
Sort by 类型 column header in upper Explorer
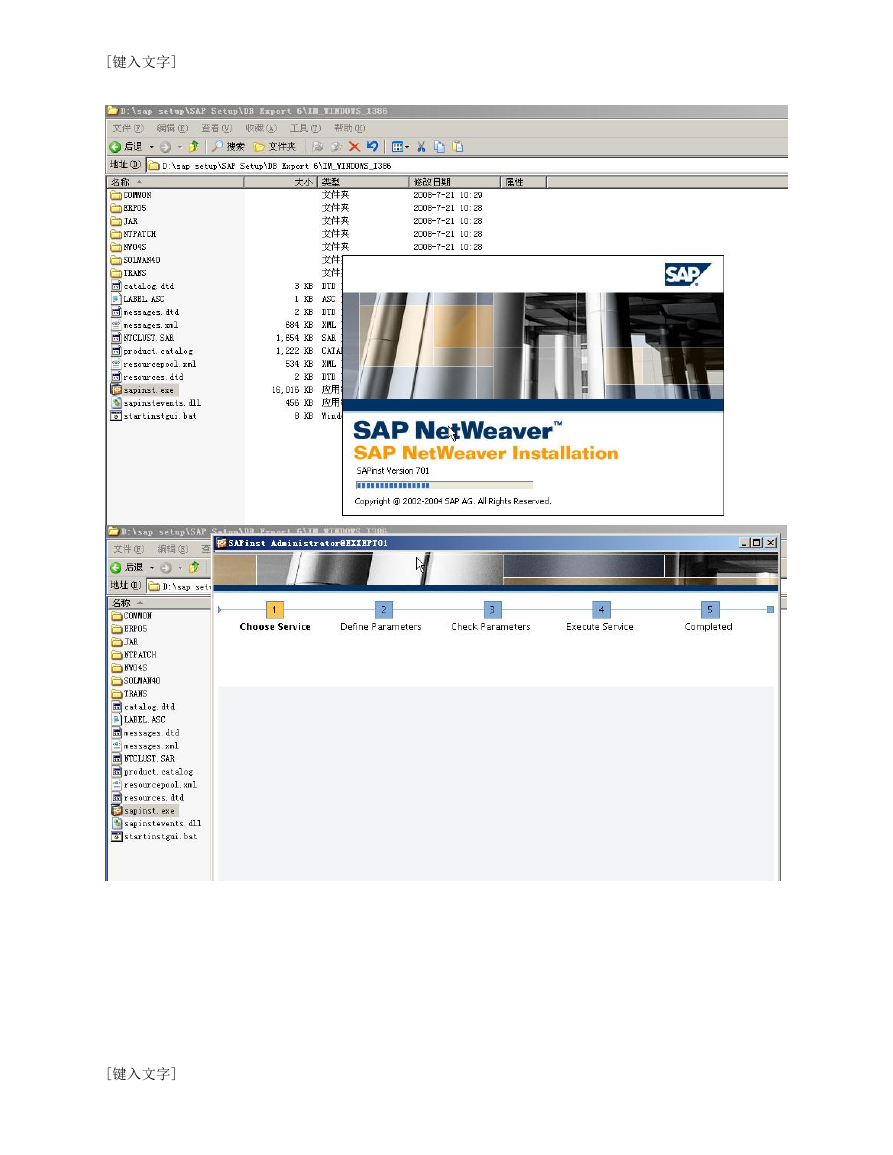coord(363,182)
